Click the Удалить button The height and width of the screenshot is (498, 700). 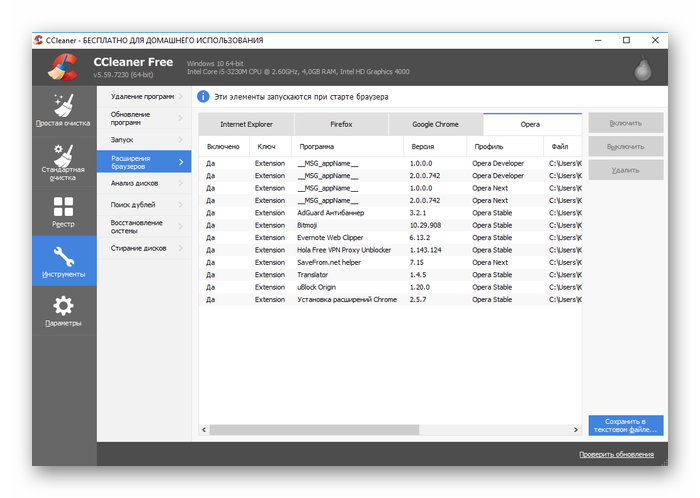625,170
